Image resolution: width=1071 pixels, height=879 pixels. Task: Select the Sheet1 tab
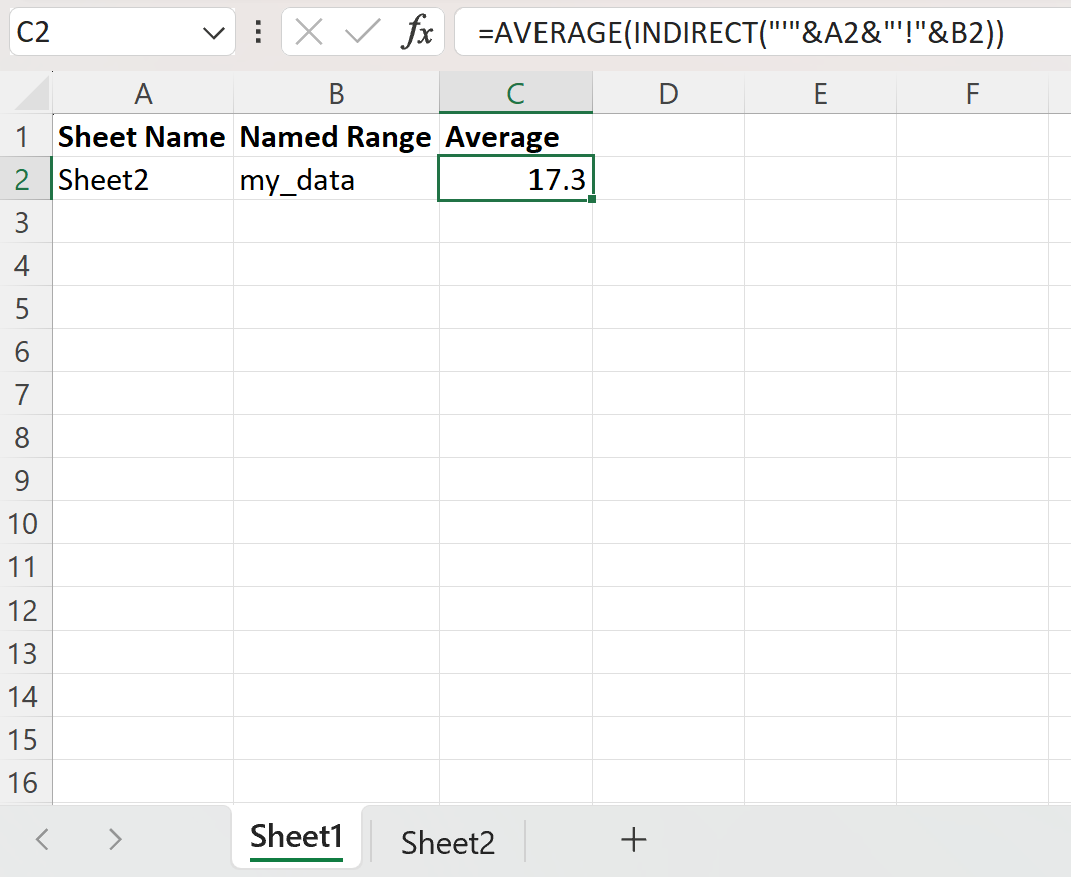(296, 839)
